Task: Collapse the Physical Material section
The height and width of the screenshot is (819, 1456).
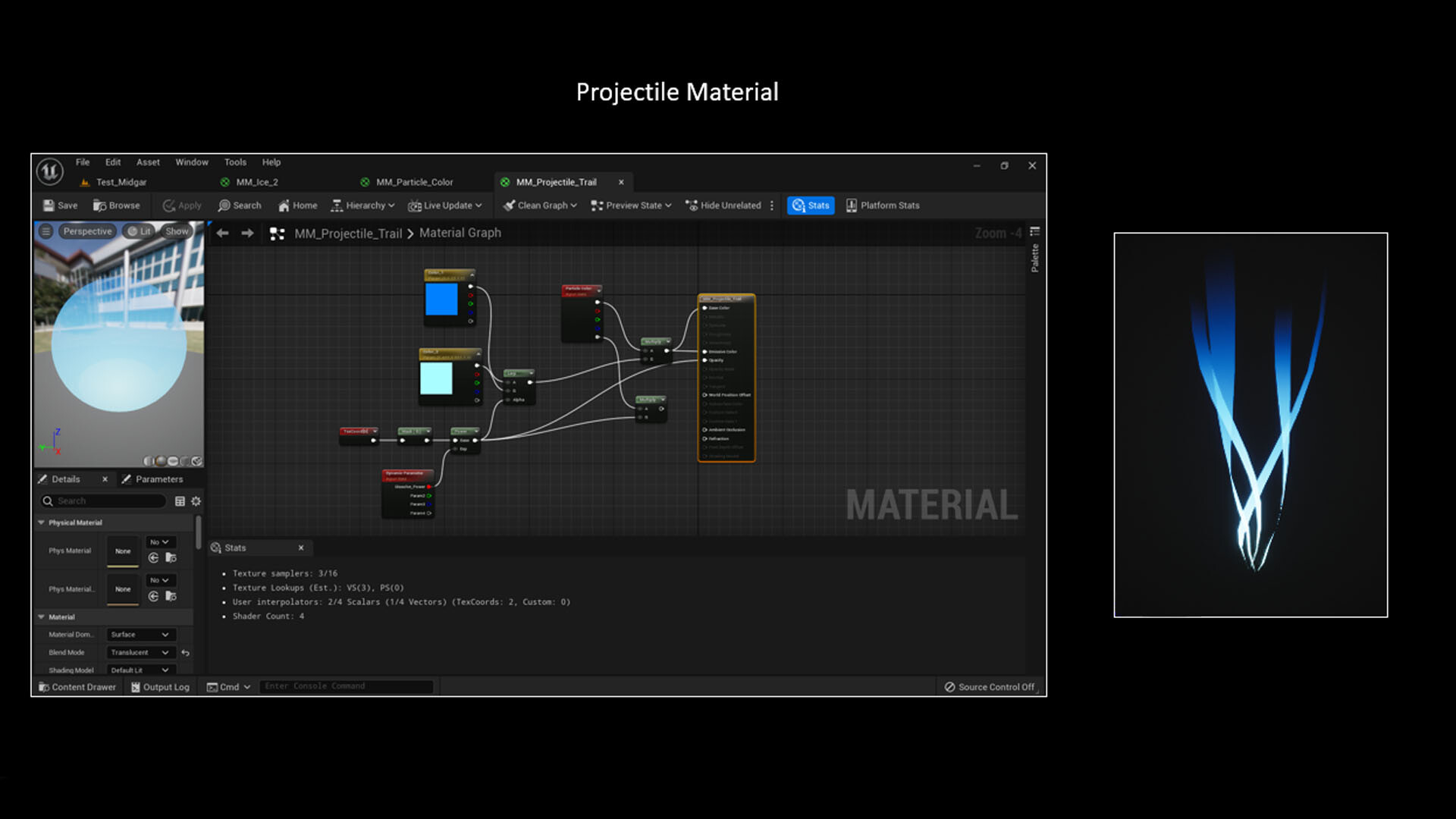Action: [42, 522]
